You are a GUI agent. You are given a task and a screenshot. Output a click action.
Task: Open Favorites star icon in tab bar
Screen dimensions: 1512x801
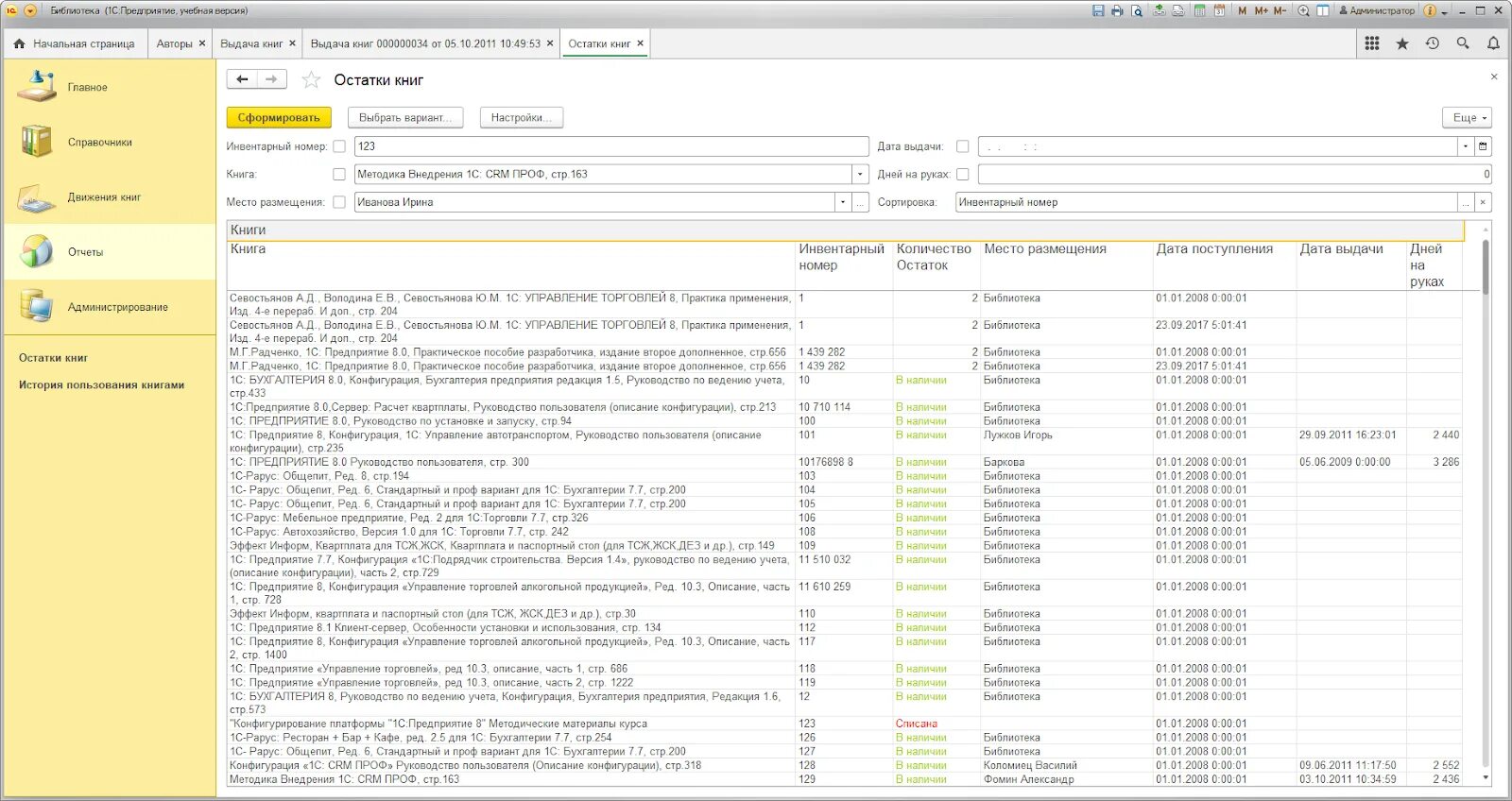(1402, 43)
